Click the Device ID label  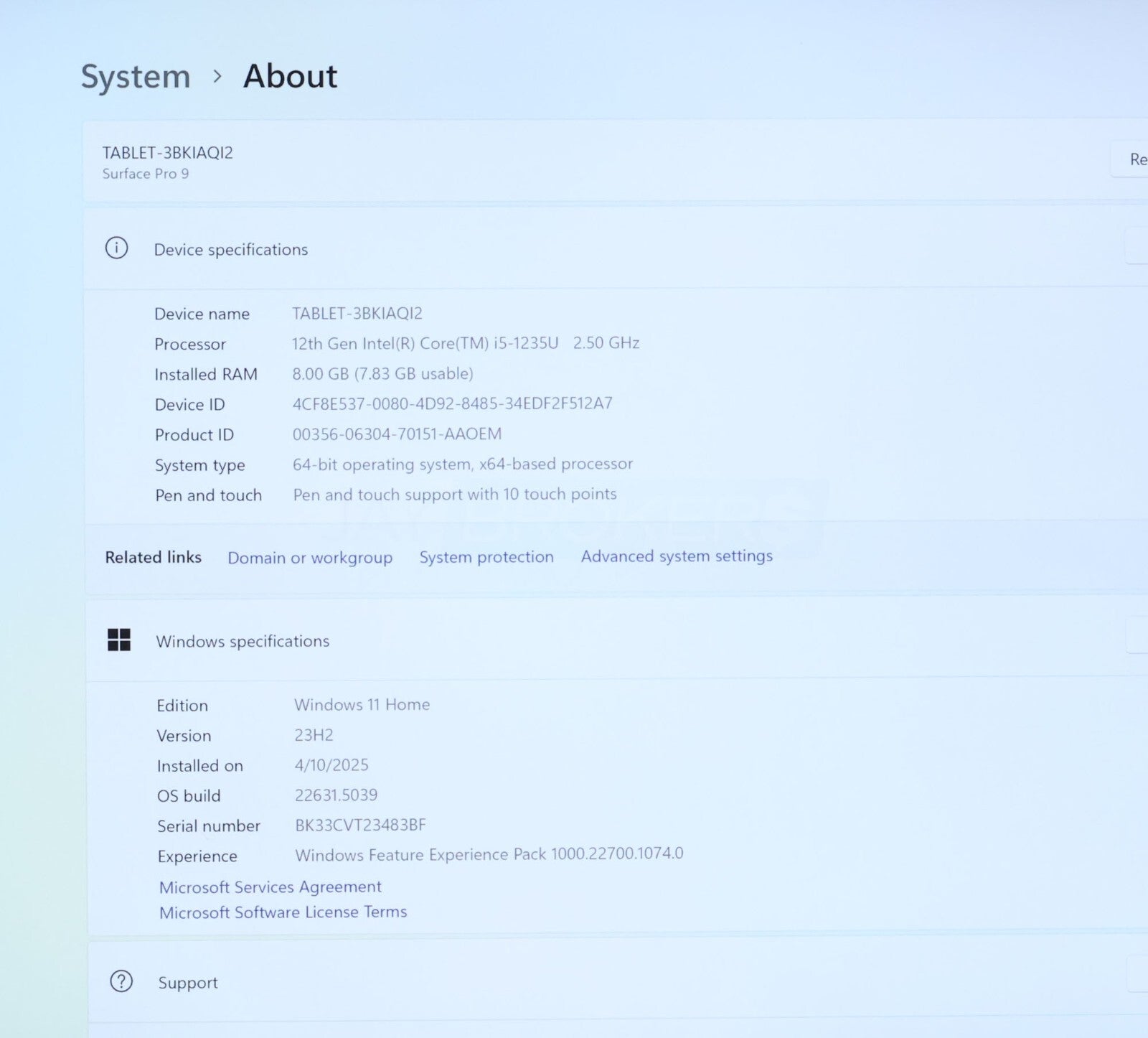tap(190, 405)
